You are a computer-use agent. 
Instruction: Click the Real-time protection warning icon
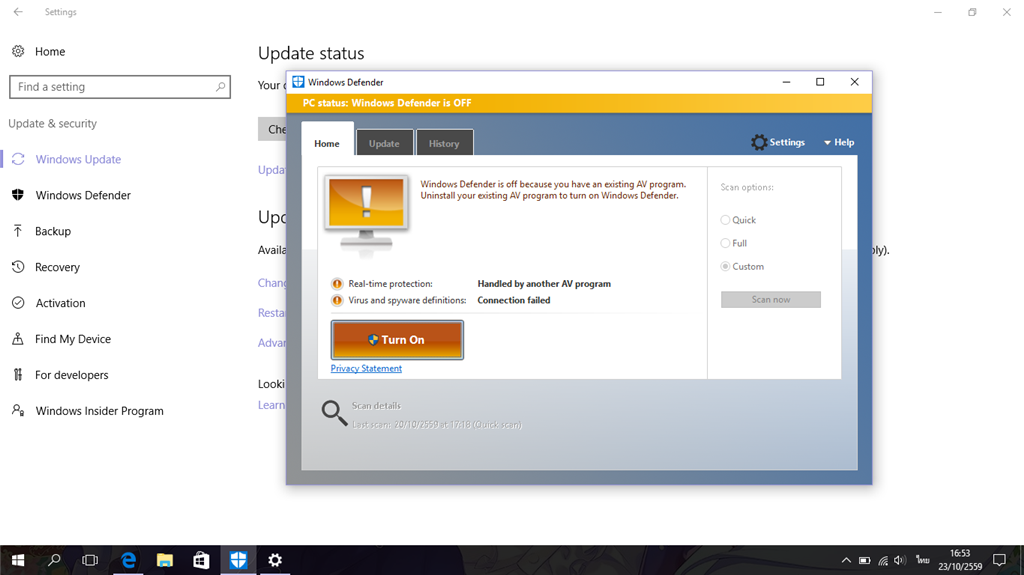(x=337, y=284)
